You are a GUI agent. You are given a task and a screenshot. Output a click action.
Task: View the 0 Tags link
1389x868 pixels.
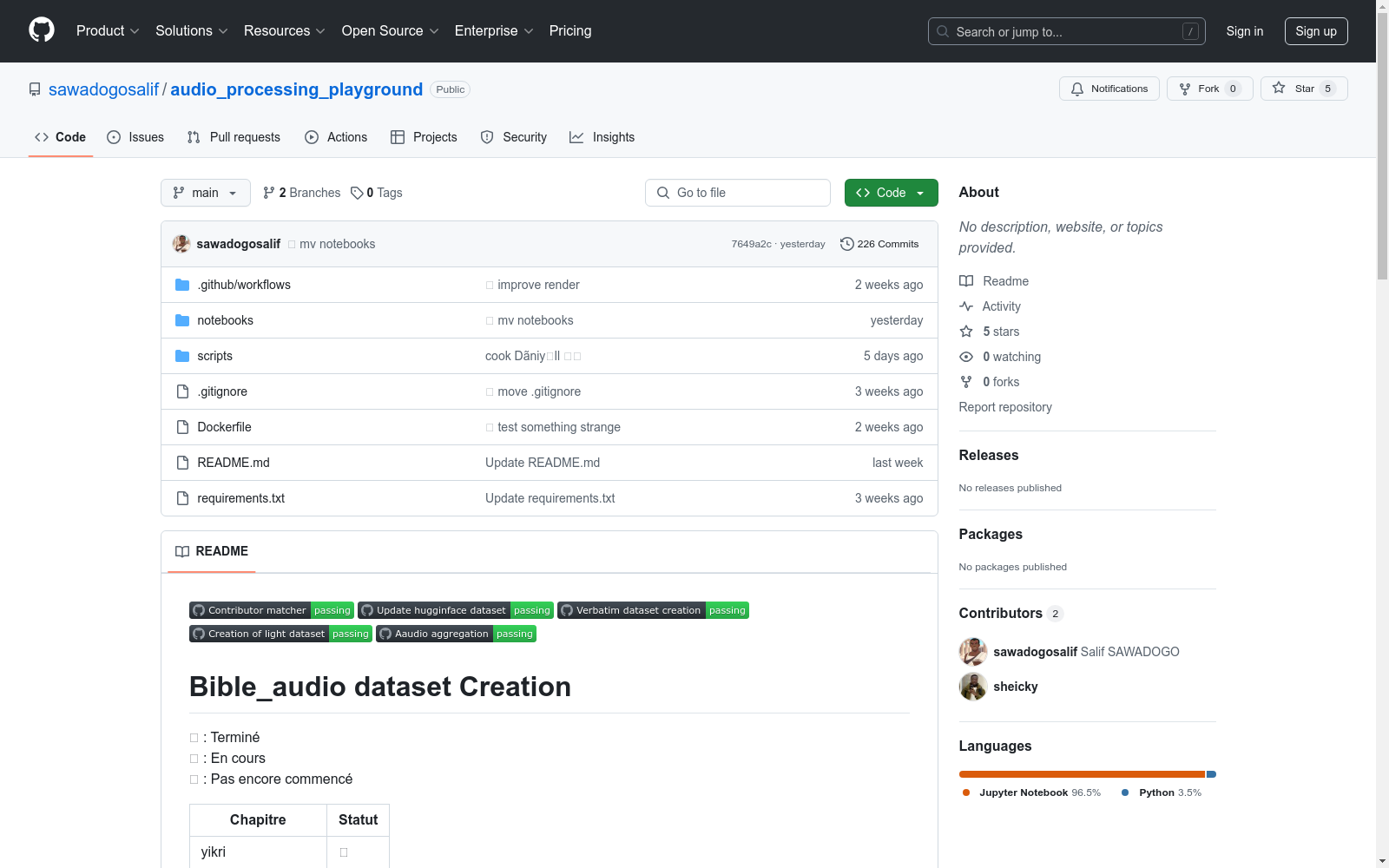(x=377, y=193)
